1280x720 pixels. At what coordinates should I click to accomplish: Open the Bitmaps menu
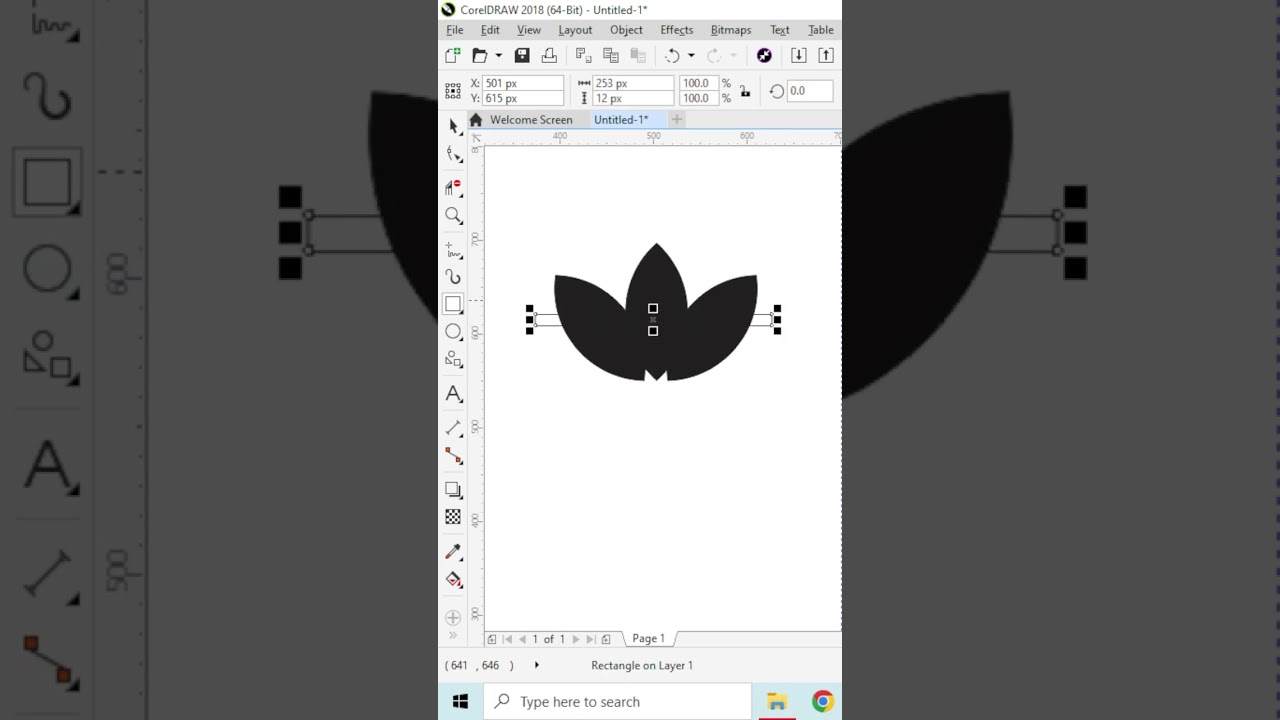click(x=731, y=30)
